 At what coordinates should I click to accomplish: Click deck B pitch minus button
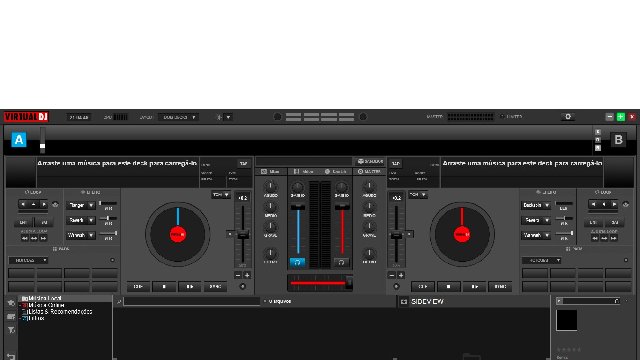392,276
